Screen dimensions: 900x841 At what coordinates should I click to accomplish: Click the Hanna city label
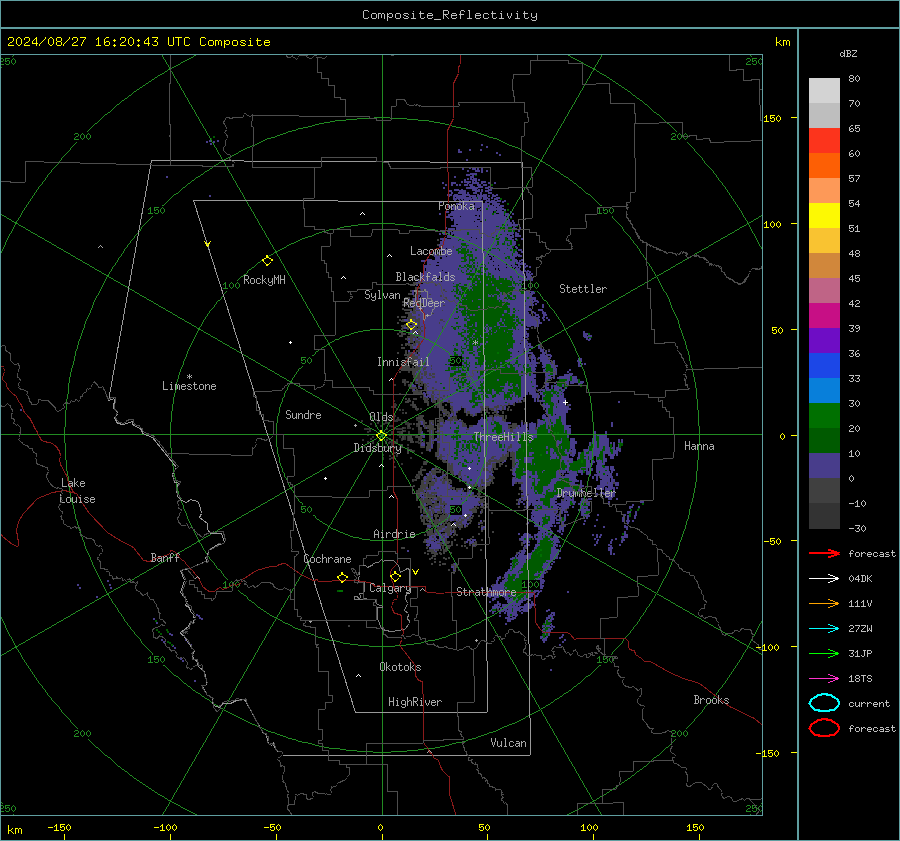coord(699,446)
